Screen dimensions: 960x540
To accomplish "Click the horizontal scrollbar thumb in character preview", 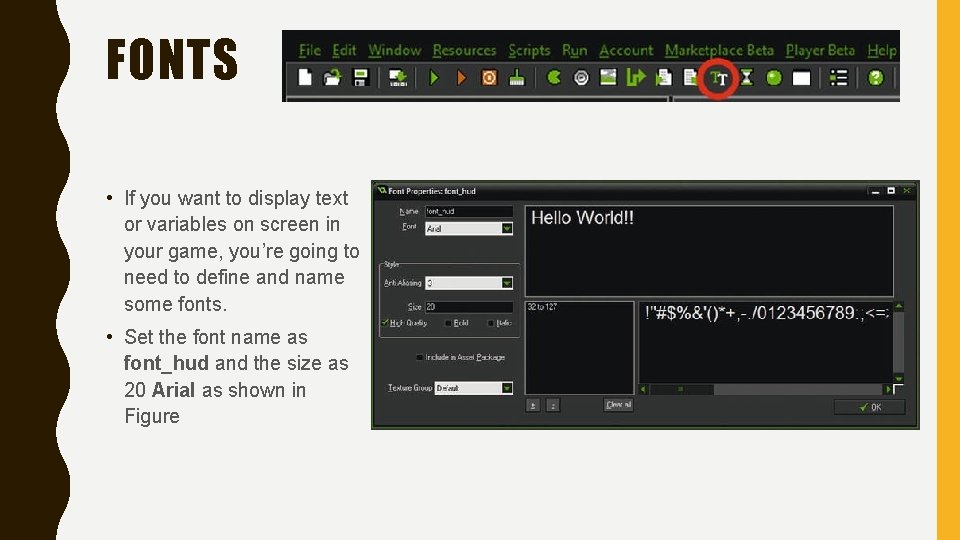I will (681, 389).
